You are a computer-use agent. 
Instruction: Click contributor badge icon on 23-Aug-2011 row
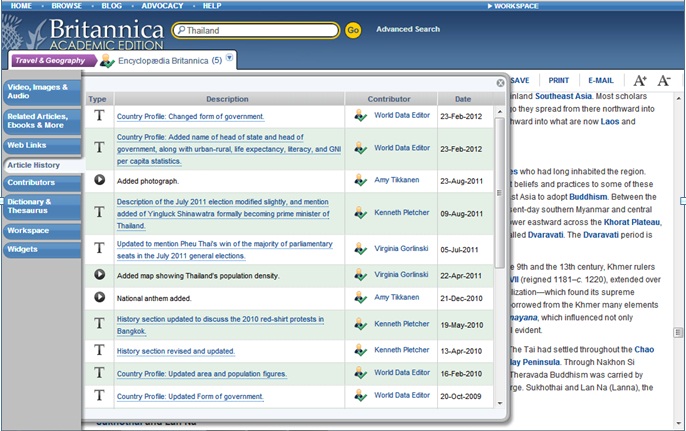(360, 180)
